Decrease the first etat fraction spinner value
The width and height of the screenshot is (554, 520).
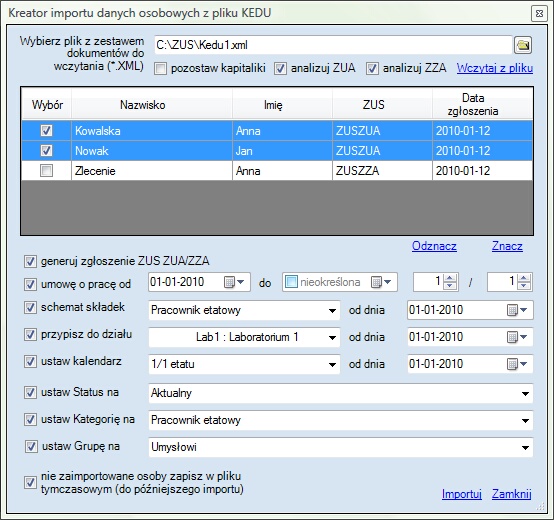[450, 286]
